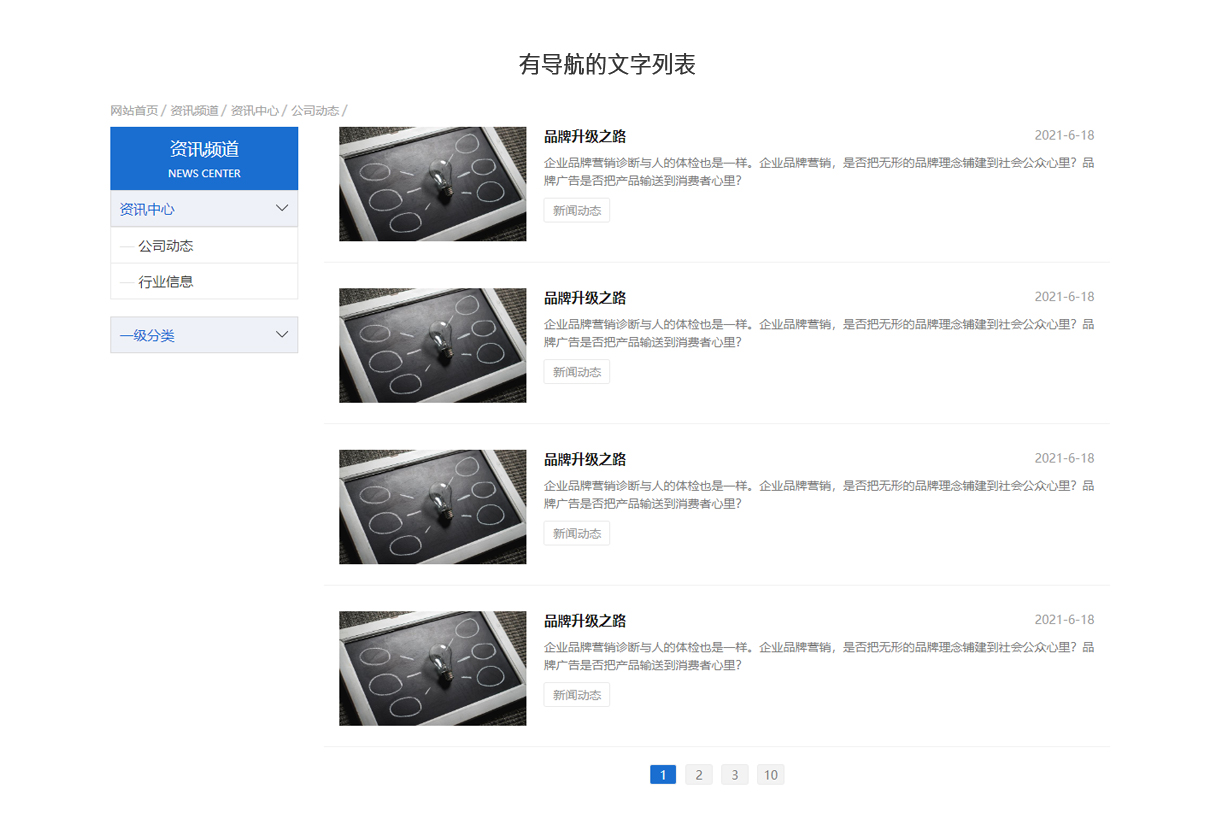
Task: Go to pagination page 2
Action: pyautogui.click(x=699, y=775)
